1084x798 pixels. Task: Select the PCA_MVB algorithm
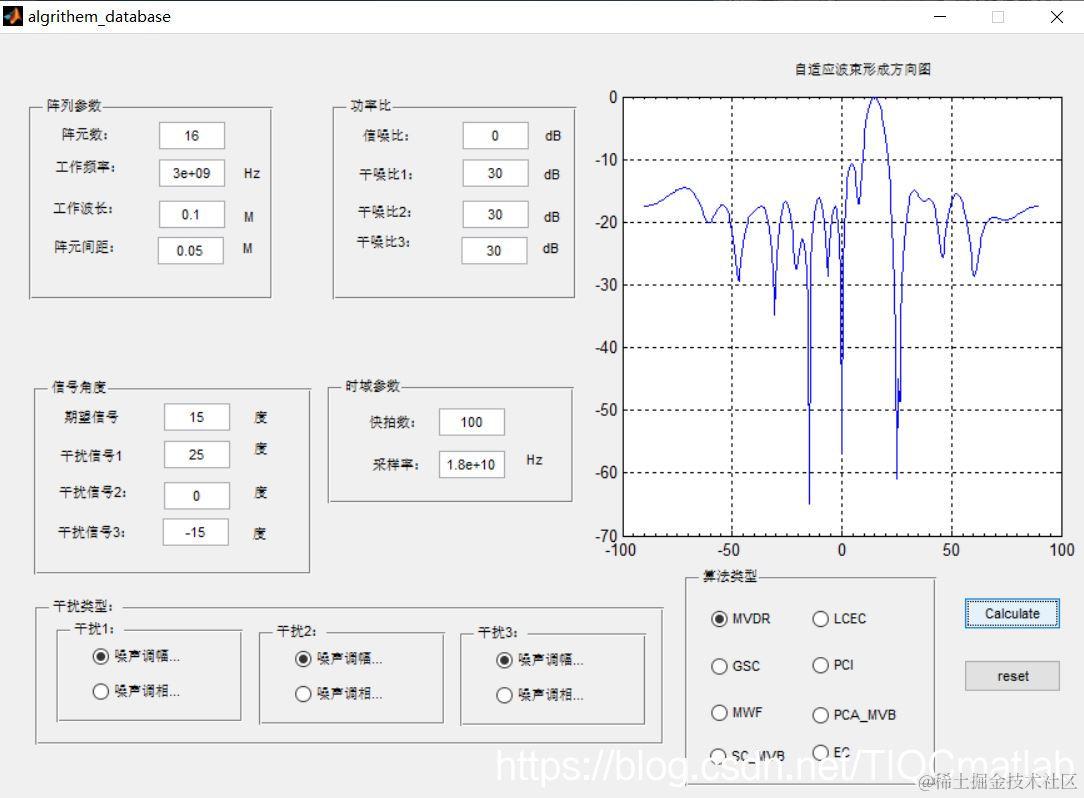(821, 714)
